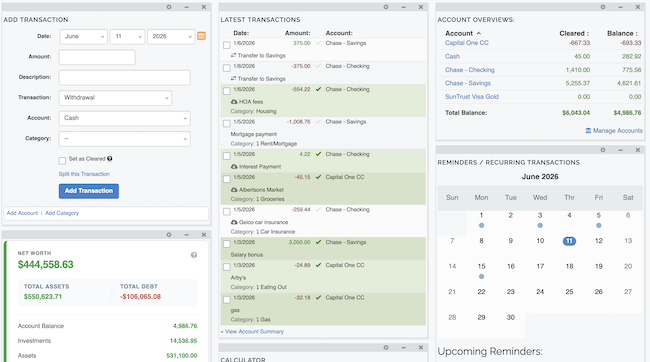Open View Account Summary link
The height and width of the screenshot is (362, 650).
click(x=254, y=331)
